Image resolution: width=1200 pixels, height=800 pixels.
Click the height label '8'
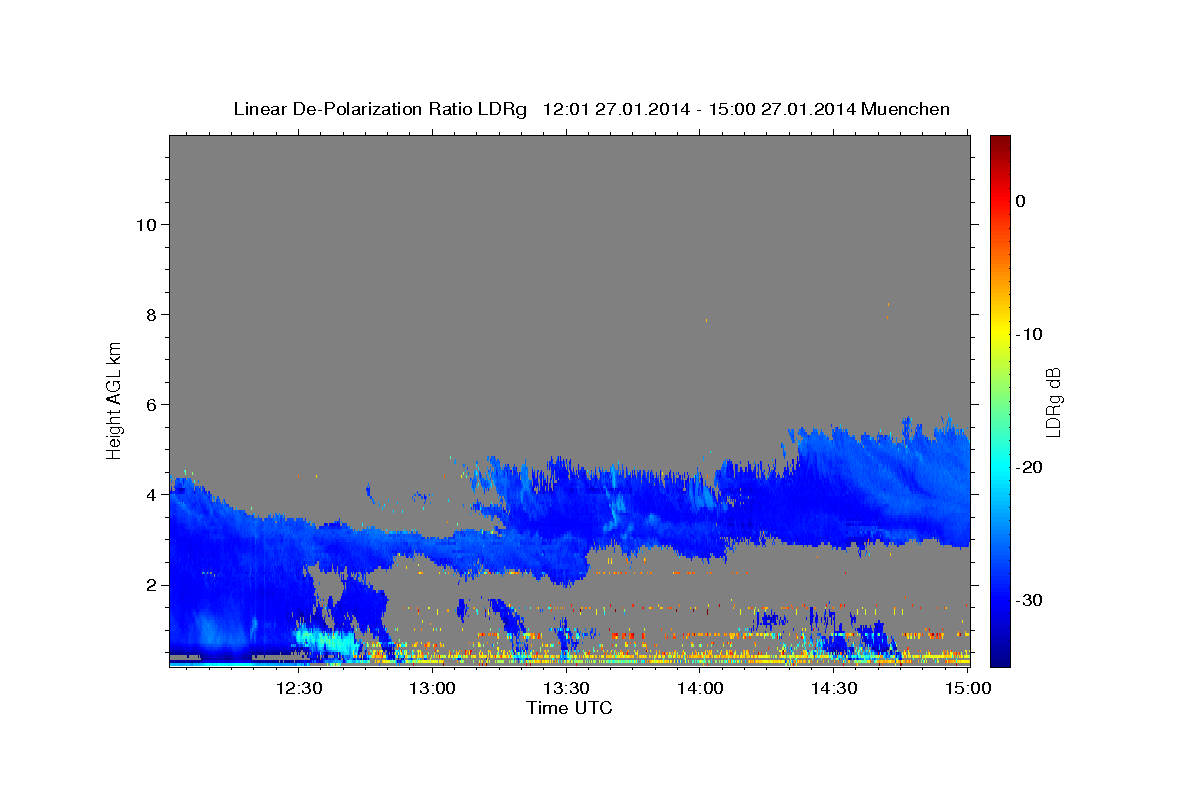(149, 315)
